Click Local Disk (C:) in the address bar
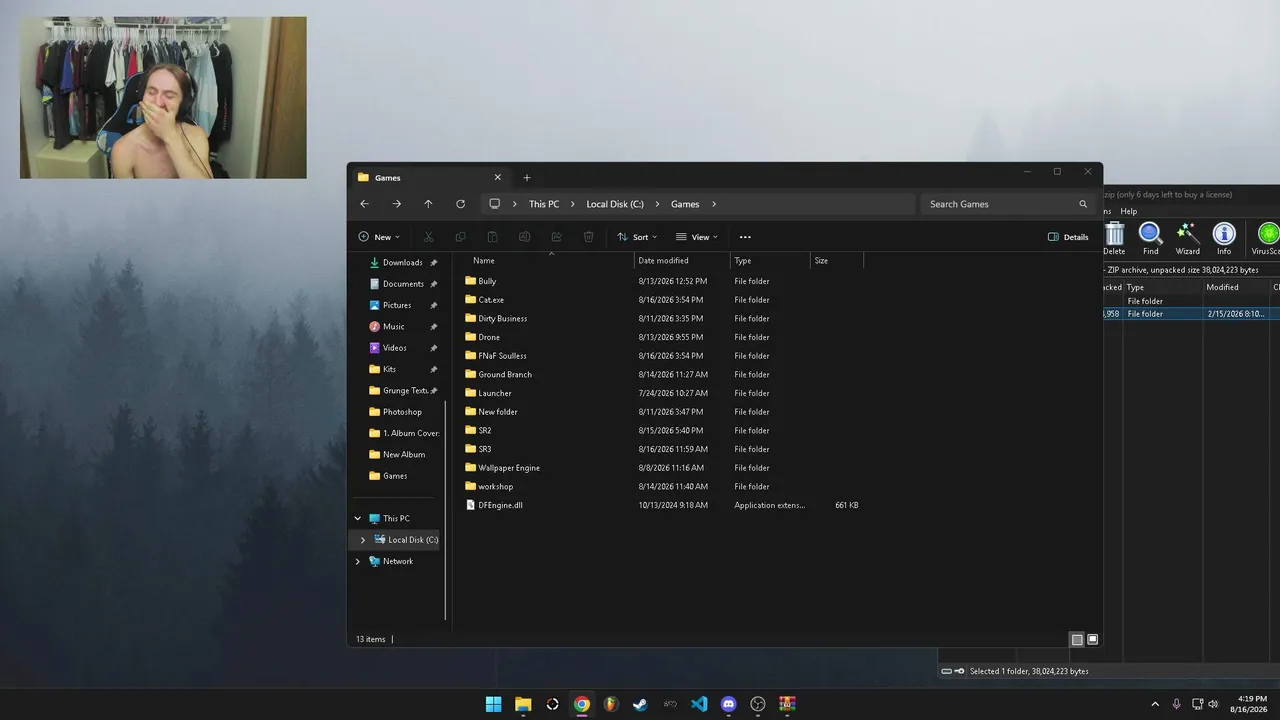The height and width of the screenshot is (720, 1280). [x=615, y=204]
